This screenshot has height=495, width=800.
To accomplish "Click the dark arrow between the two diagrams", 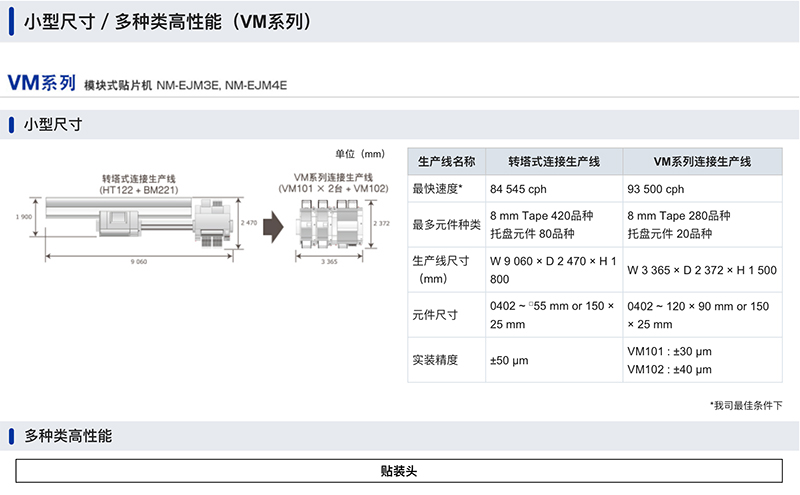I will pos(276,224).
